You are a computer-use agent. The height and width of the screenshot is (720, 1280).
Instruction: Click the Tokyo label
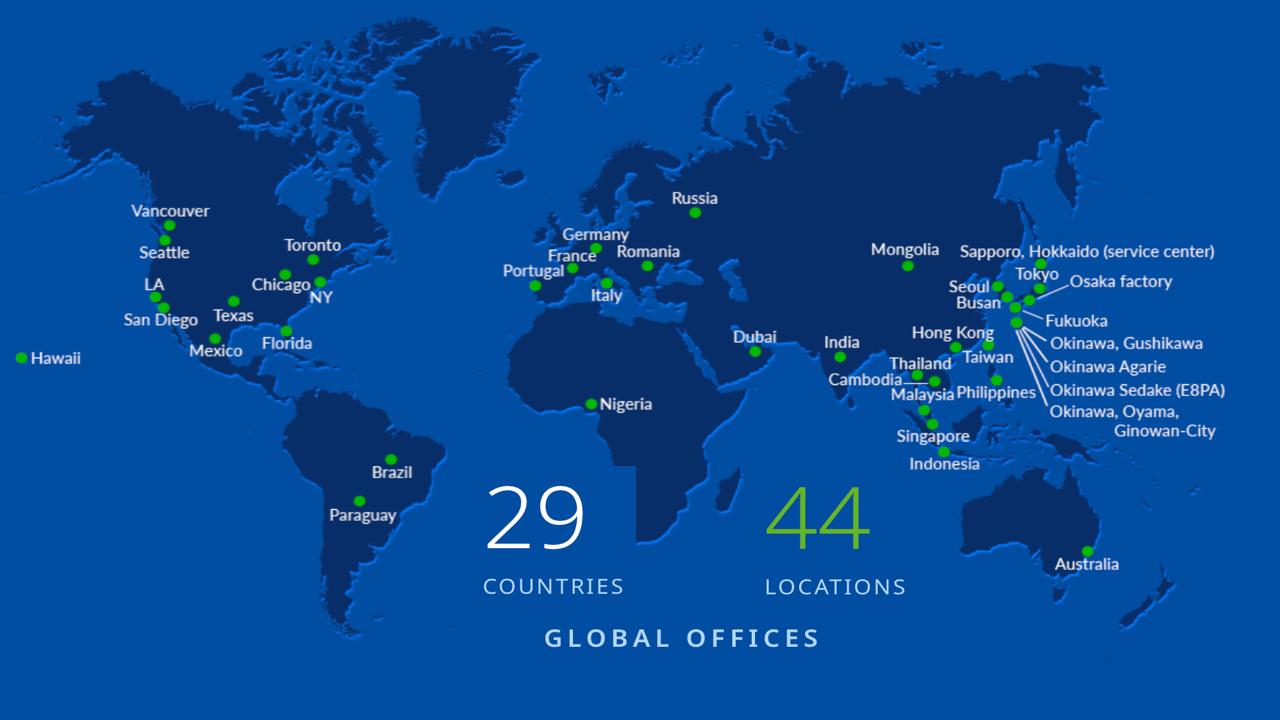click(x=1037, y=274)
